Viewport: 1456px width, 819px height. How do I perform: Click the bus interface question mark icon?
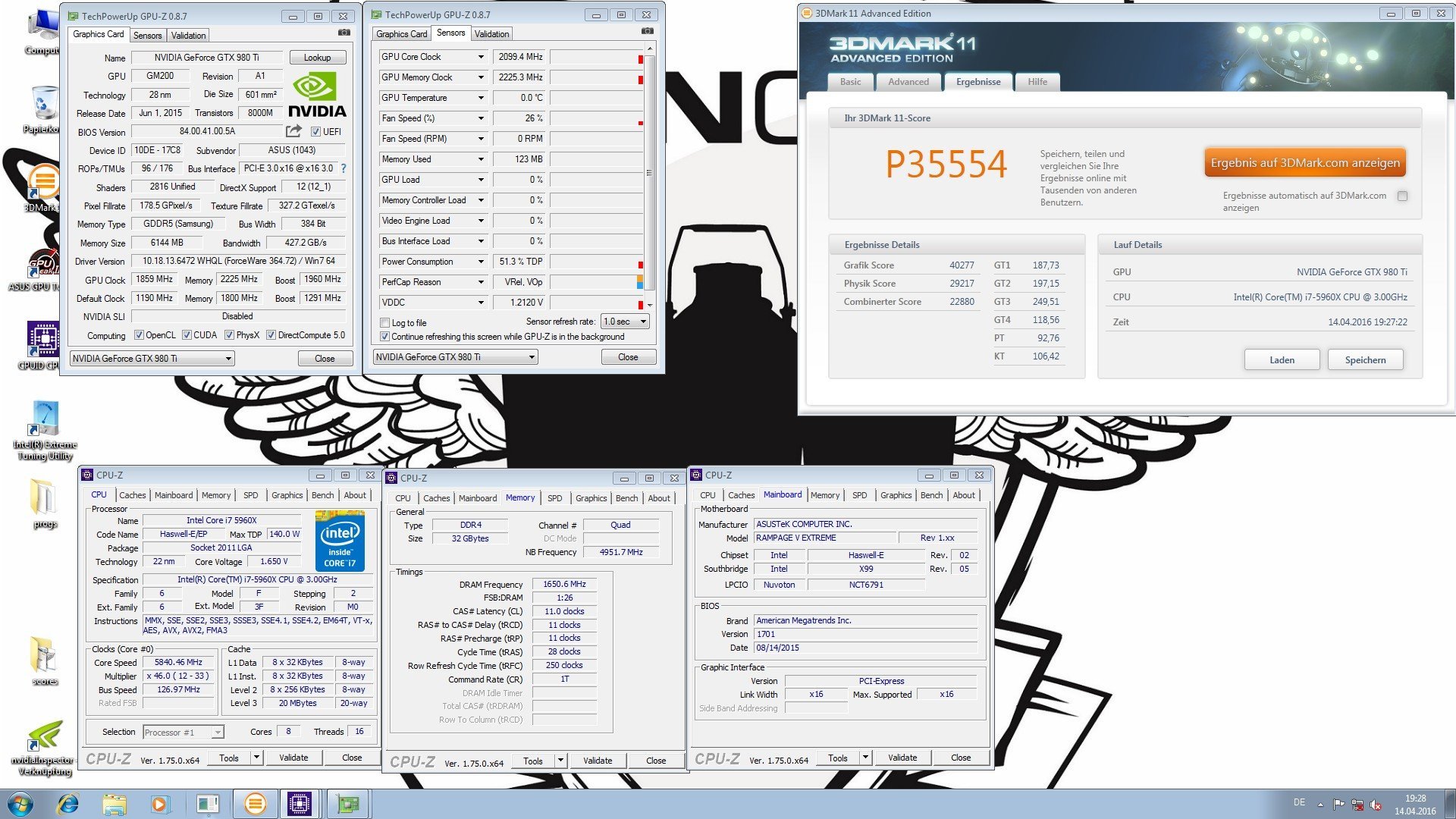343,168
